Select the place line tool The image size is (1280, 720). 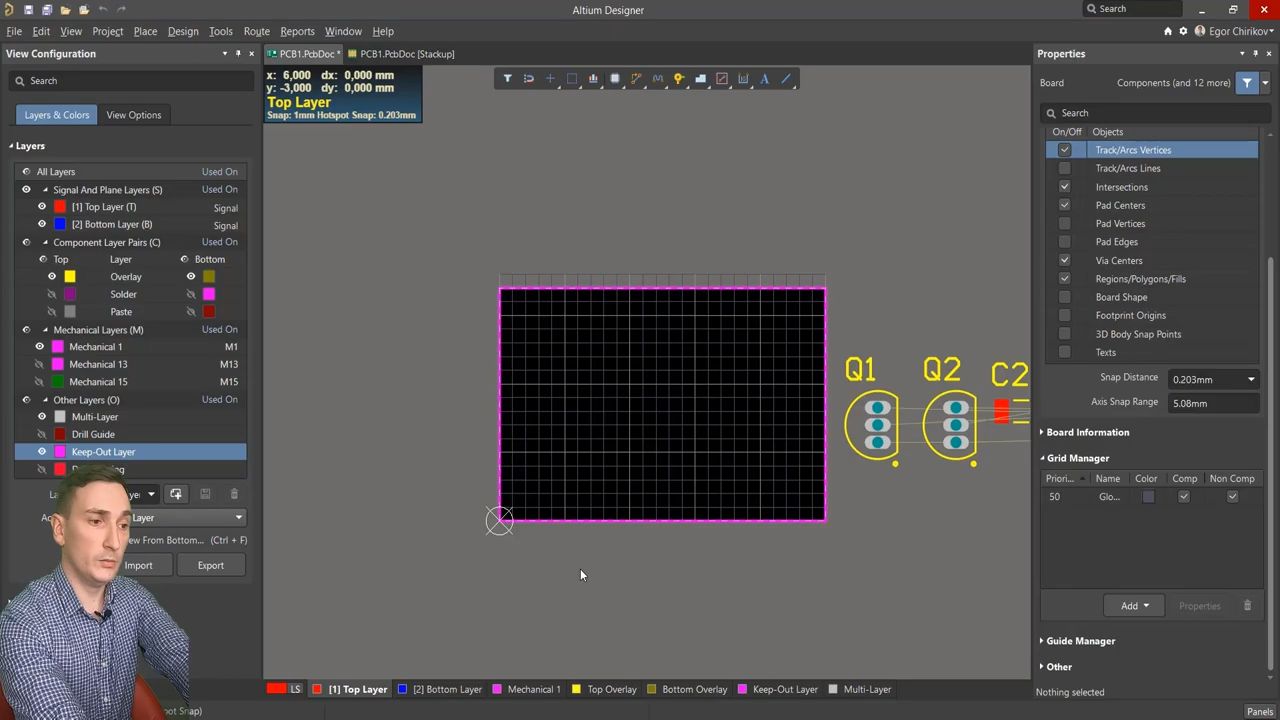(x=787, y=79)
